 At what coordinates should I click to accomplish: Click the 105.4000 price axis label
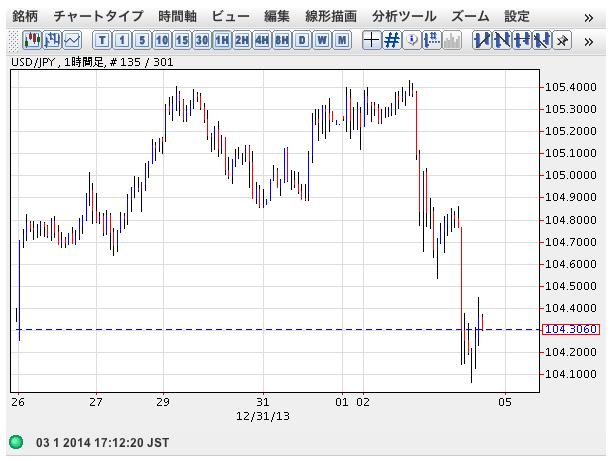coord(570,87)
